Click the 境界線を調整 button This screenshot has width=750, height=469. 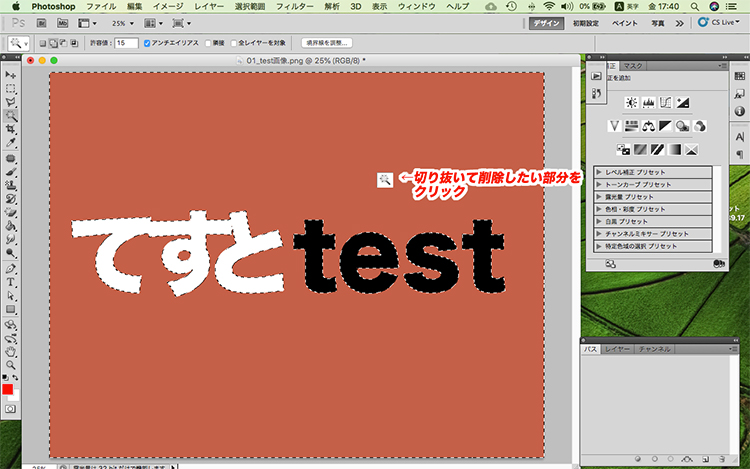coord(327,43)
